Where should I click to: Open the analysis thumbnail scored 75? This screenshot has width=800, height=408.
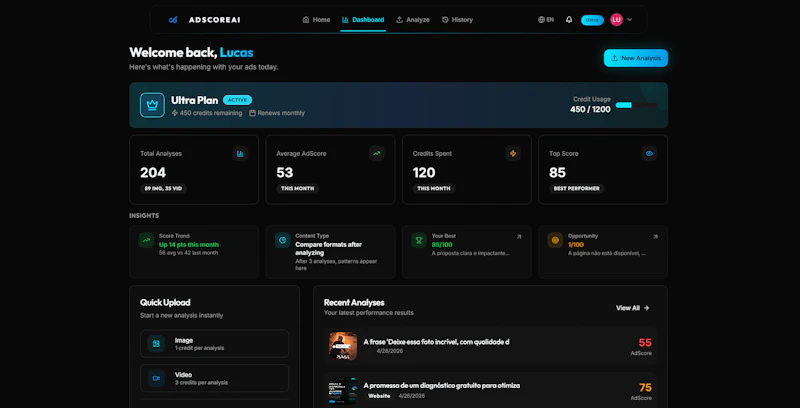pos(343,391)
